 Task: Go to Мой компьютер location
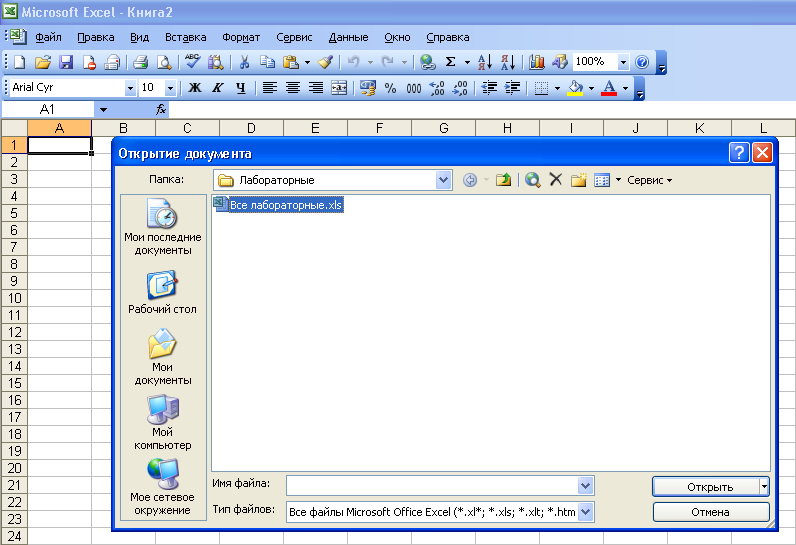pyautogui.click(x=162, y=423)
